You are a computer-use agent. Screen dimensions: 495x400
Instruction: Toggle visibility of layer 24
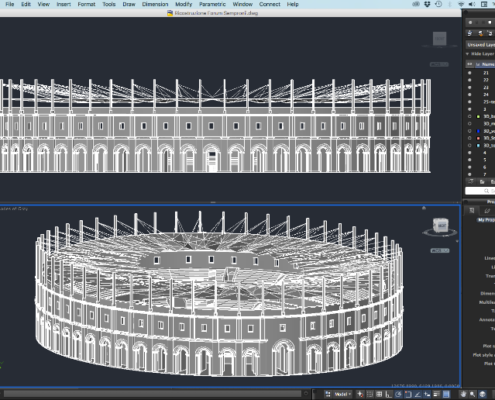tap(470, 95)
